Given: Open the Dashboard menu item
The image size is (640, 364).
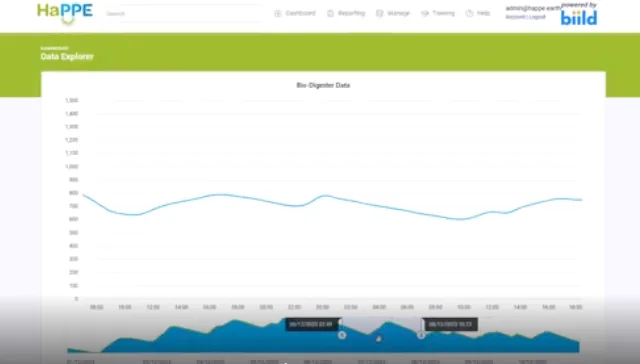Looking at the screenshot, I should tap(300, 13).
